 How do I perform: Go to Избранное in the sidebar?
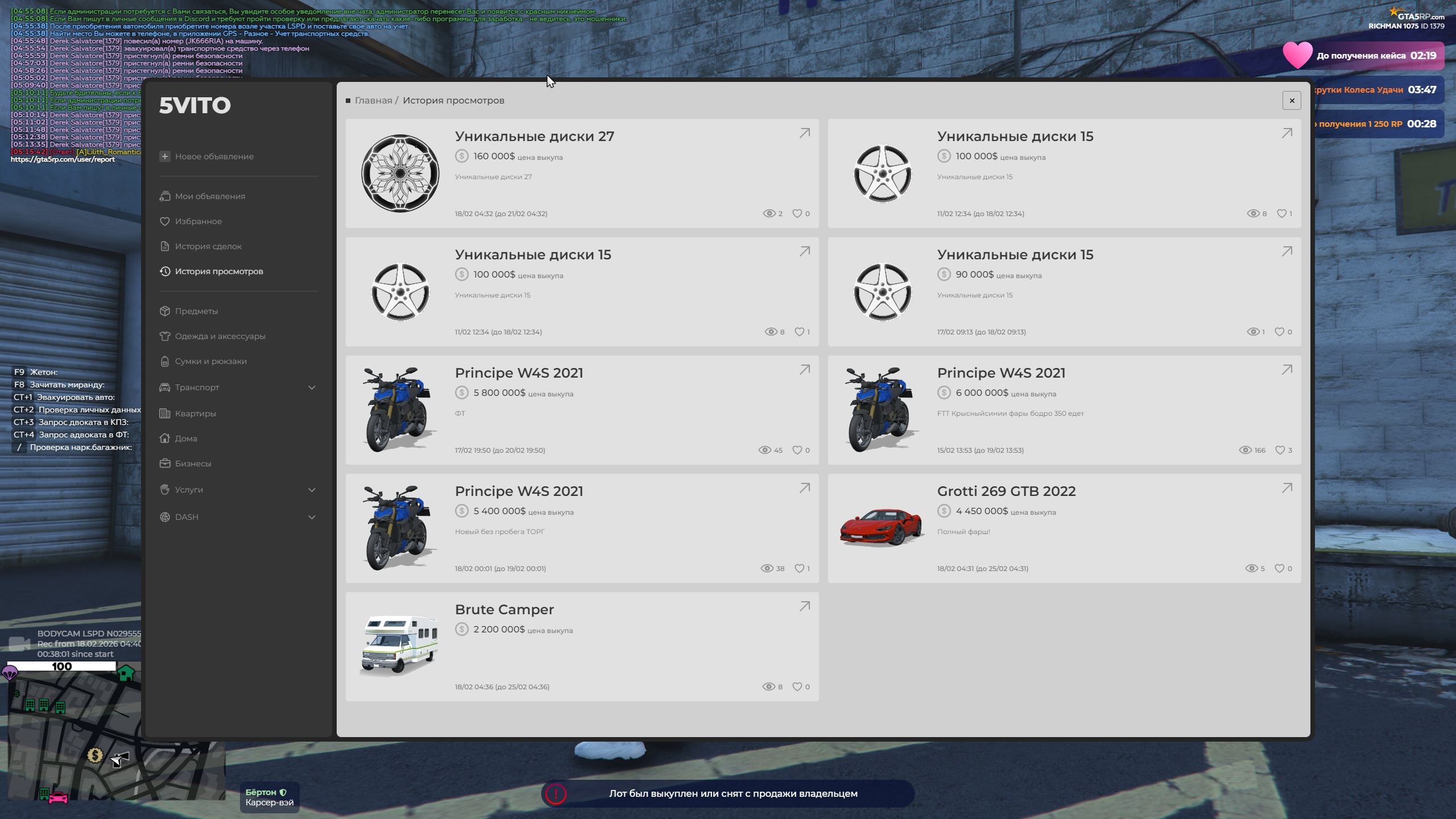(198, 221)
